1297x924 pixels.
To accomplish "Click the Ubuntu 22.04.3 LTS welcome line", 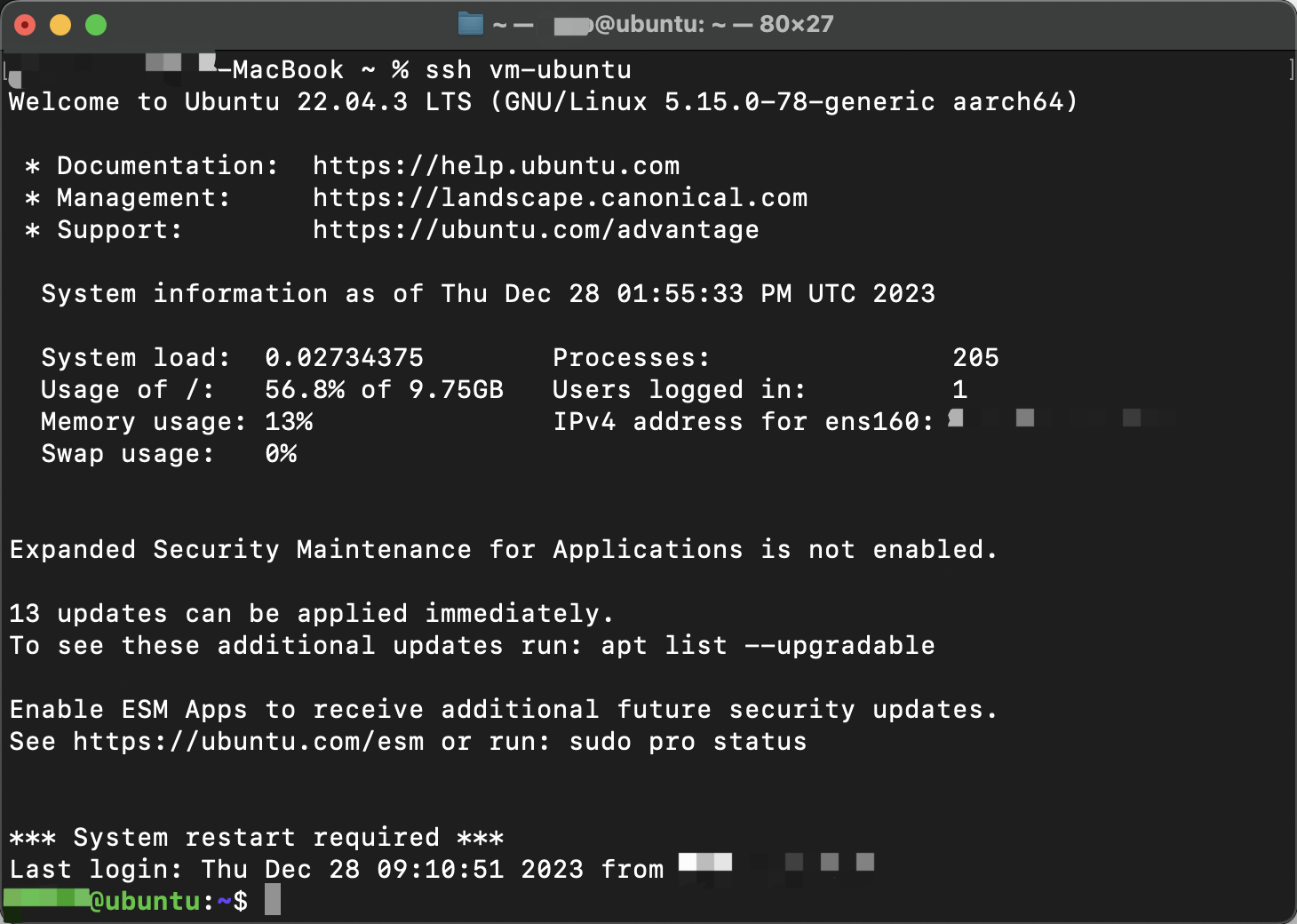I will pyautogui.click(x=544, y=101).
